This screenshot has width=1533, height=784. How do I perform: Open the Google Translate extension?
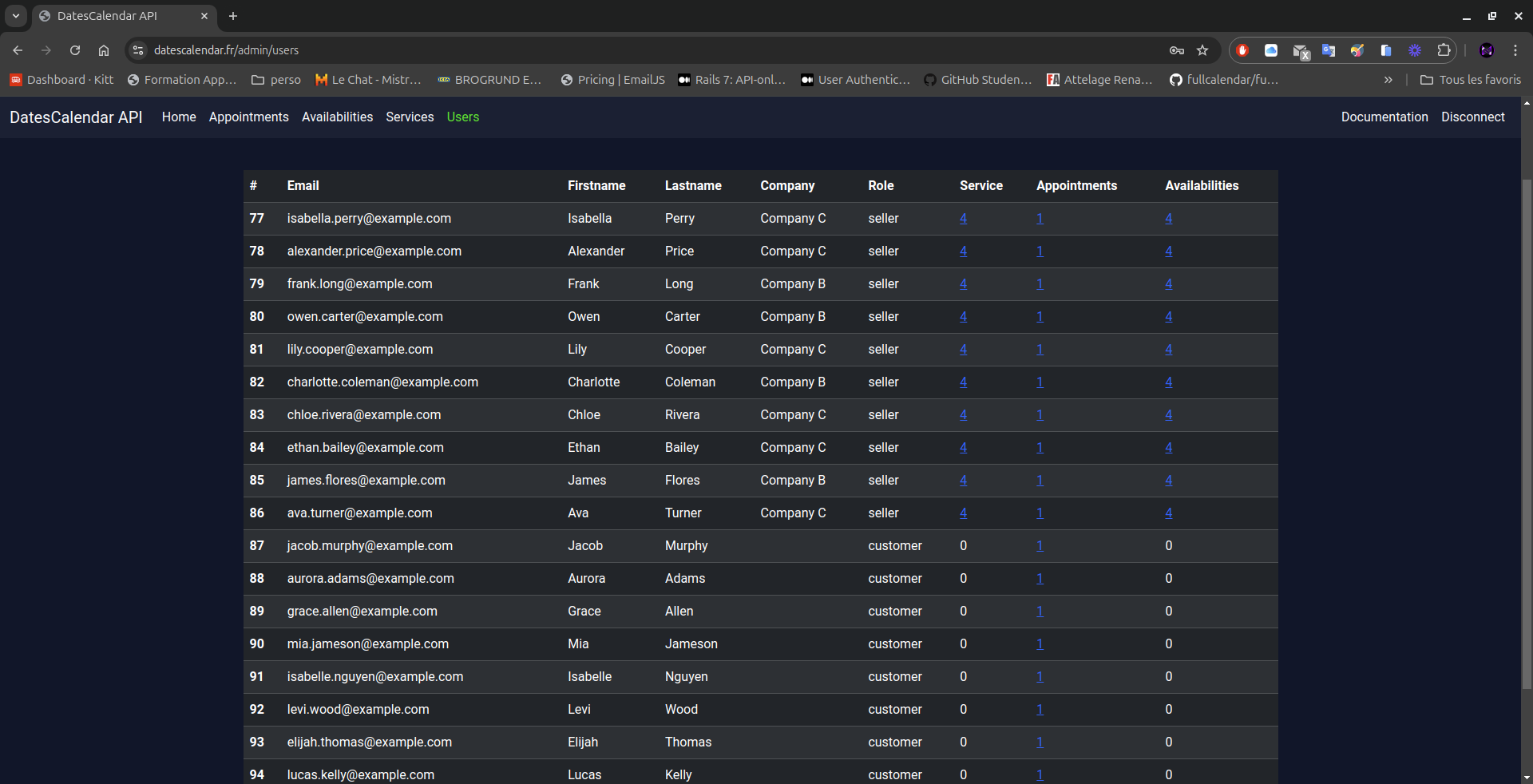click(x=1329, y=50)
